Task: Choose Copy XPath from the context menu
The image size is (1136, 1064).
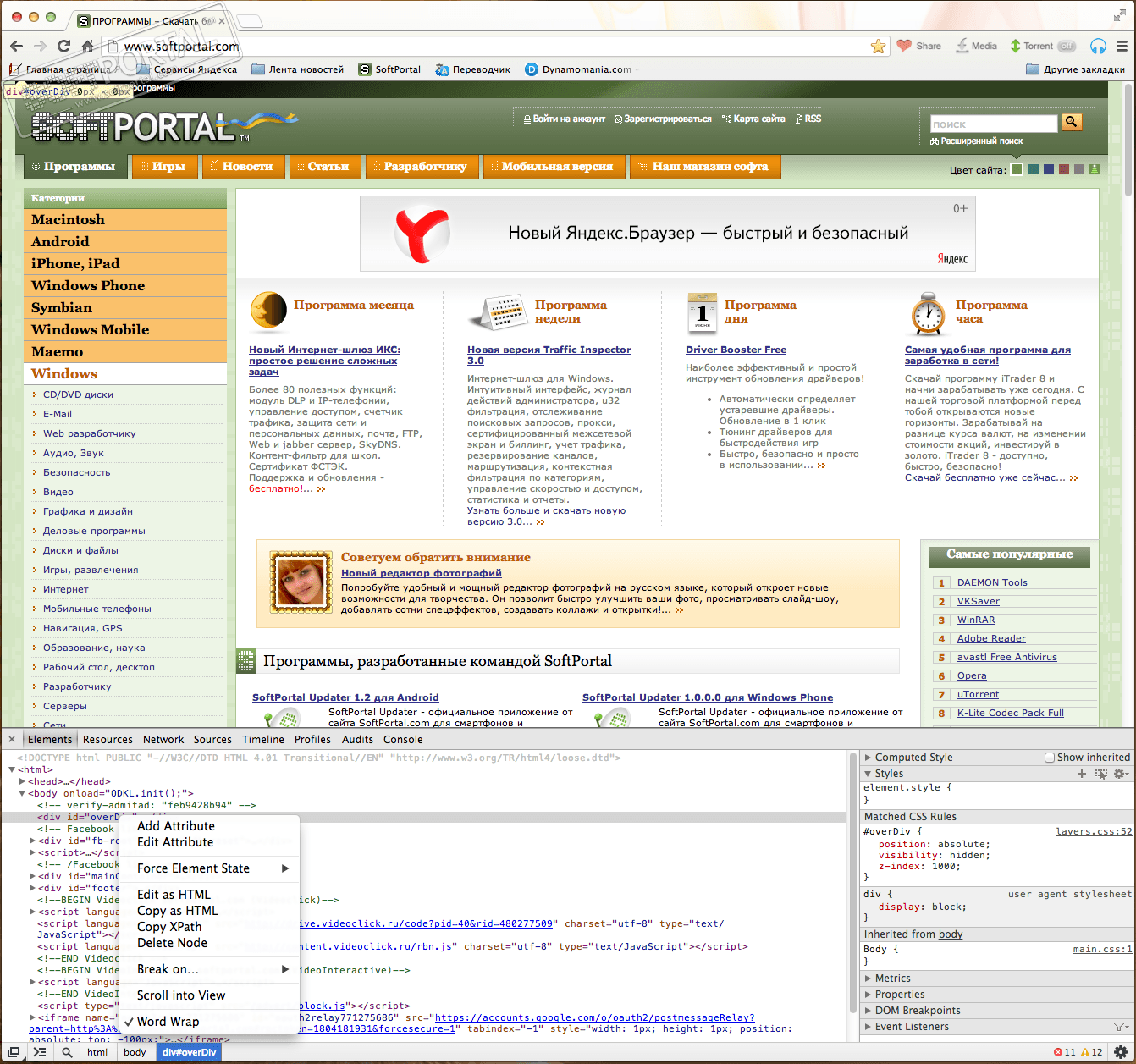Action: 169,927
